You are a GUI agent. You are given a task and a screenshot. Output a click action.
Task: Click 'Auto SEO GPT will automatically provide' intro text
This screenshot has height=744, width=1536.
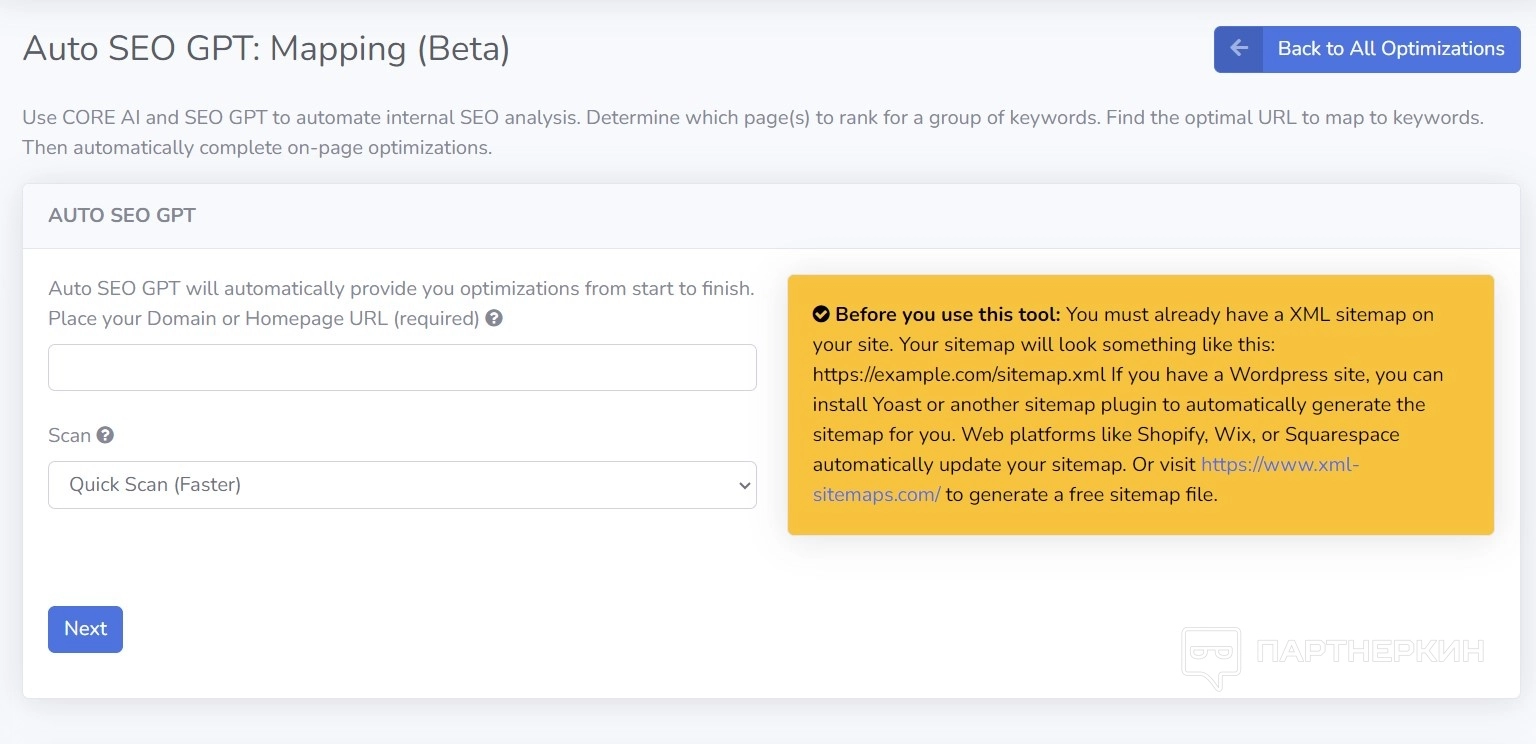coord(401,289)
